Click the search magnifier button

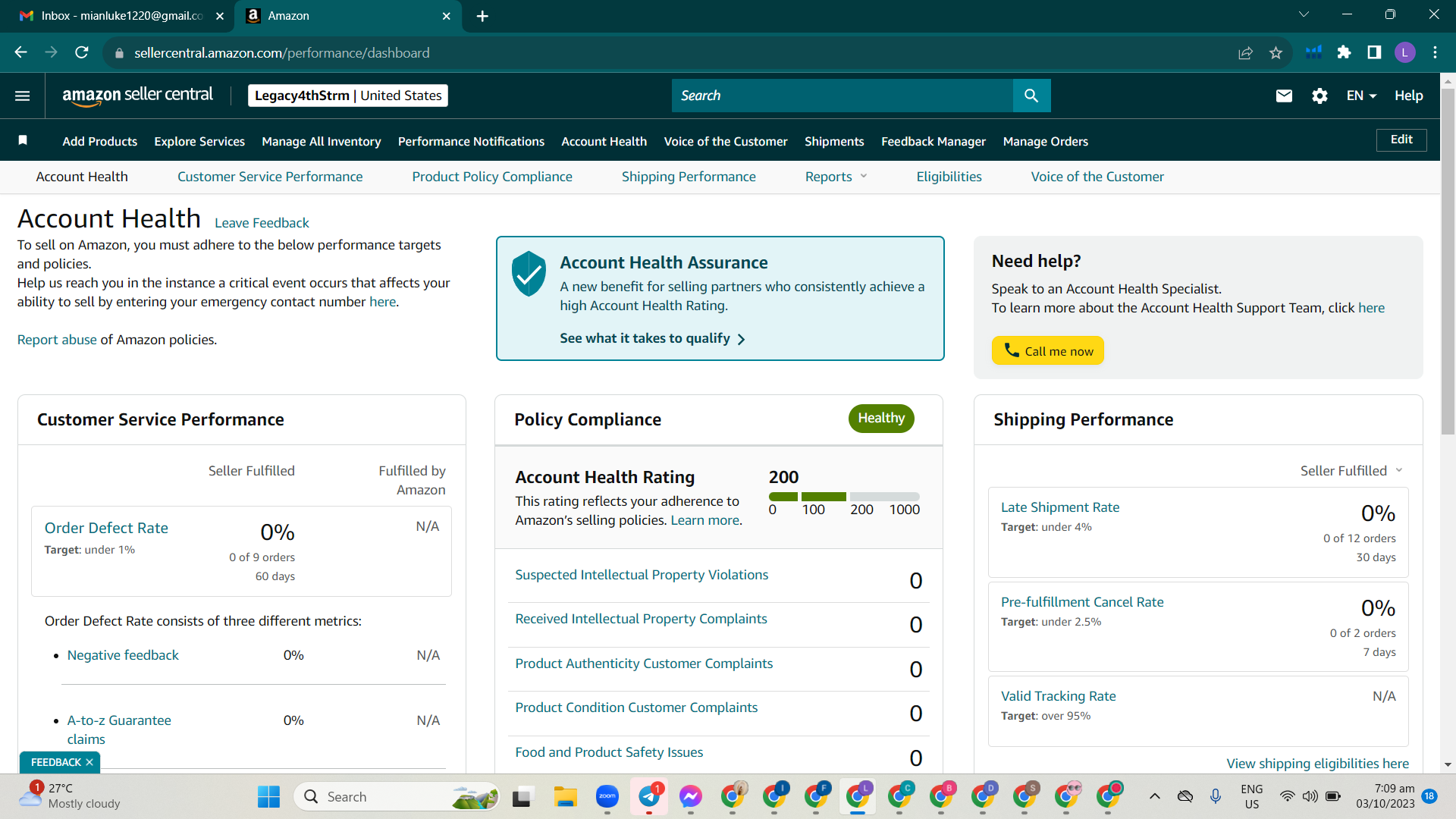[1031, 96]
